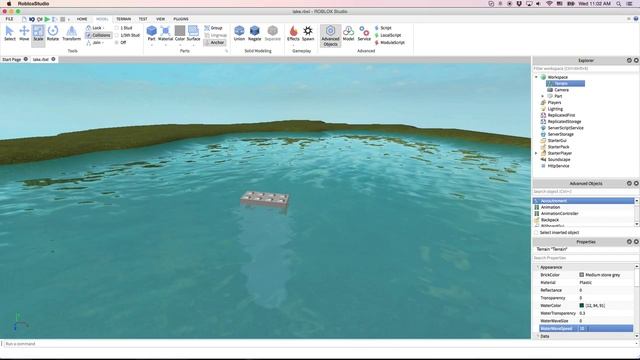Open the Effects gameplay menu
Image resolution: width=640 pixels, height=360 pixels.
(x=293, y=33)
